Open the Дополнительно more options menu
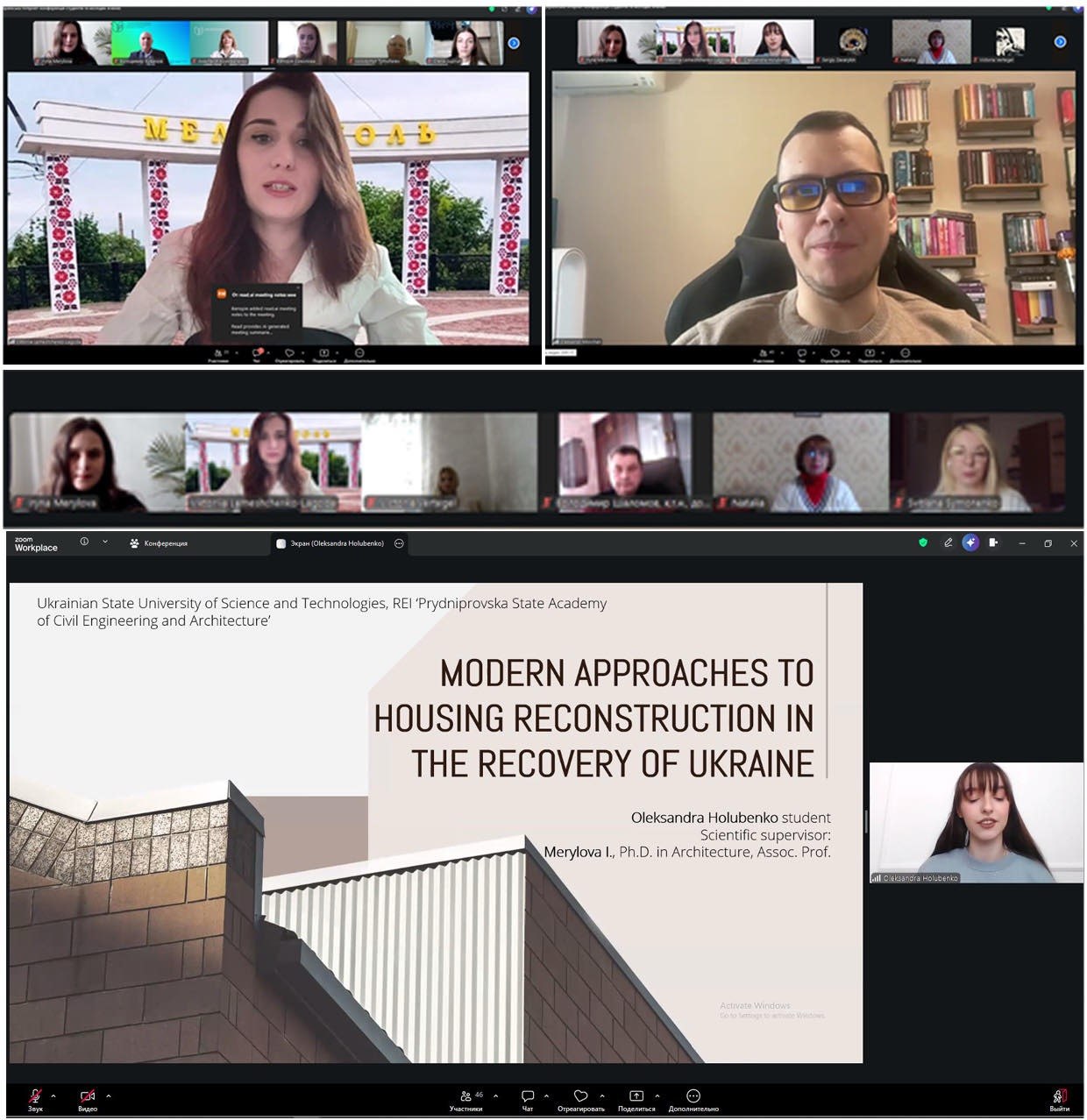The image size is (1087, 1120). tap(693, 1096)
